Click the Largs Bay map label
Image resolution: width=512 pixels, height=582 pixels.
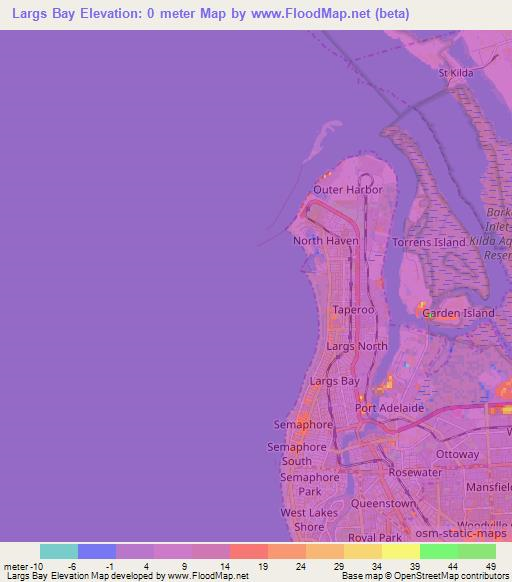pyautogui.click(x=335, y=381)
